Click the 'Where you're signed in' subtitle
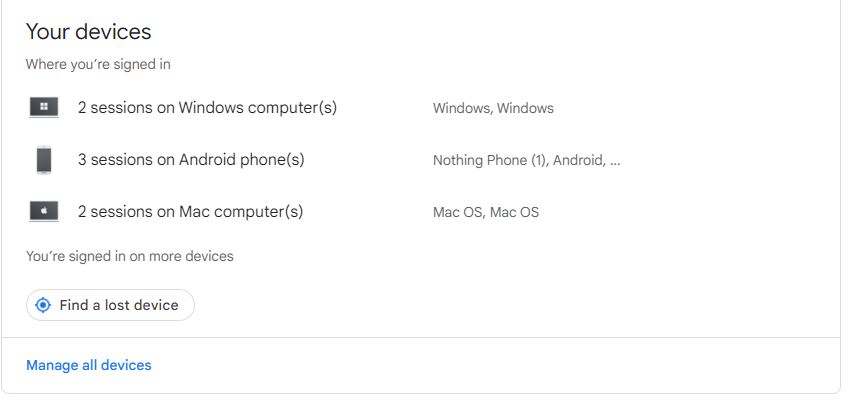854x401 pixels. 98,64
